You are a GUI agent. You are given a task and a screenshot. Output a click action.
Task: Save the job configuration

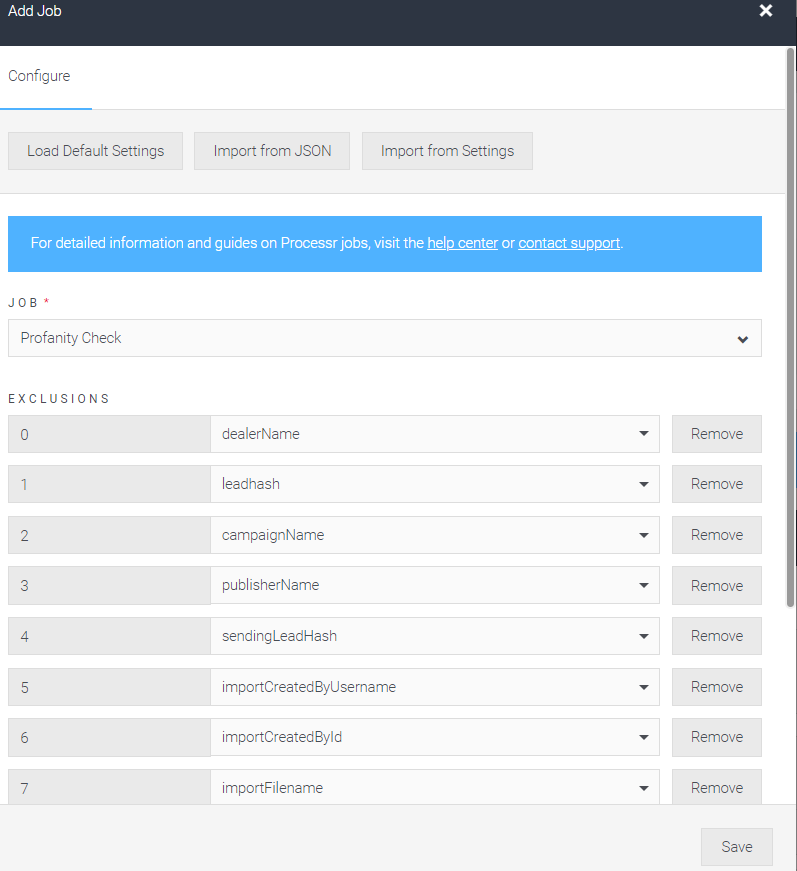[736, 847]
